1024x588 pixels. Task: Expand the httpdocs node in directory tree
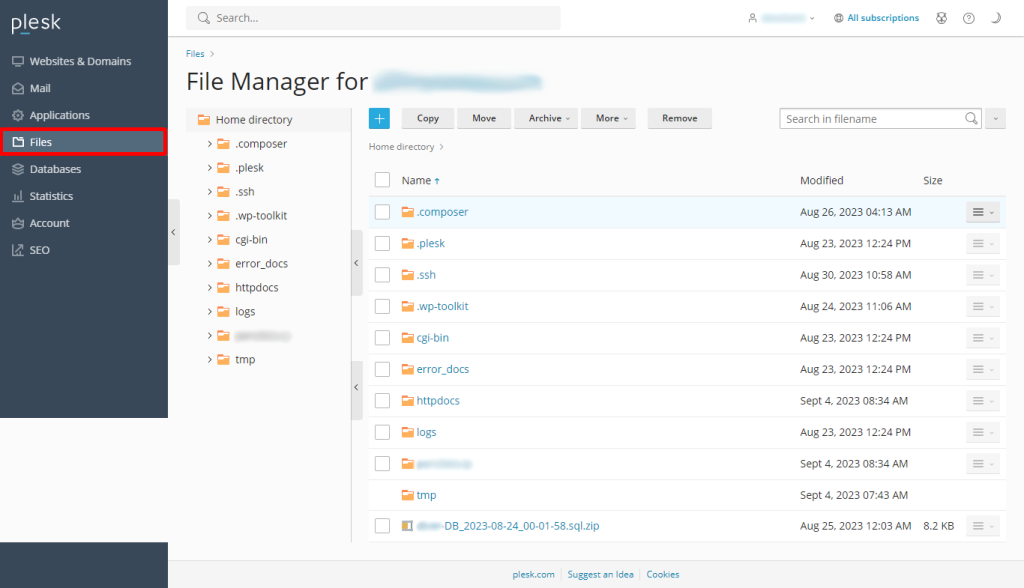click(210, 288)
